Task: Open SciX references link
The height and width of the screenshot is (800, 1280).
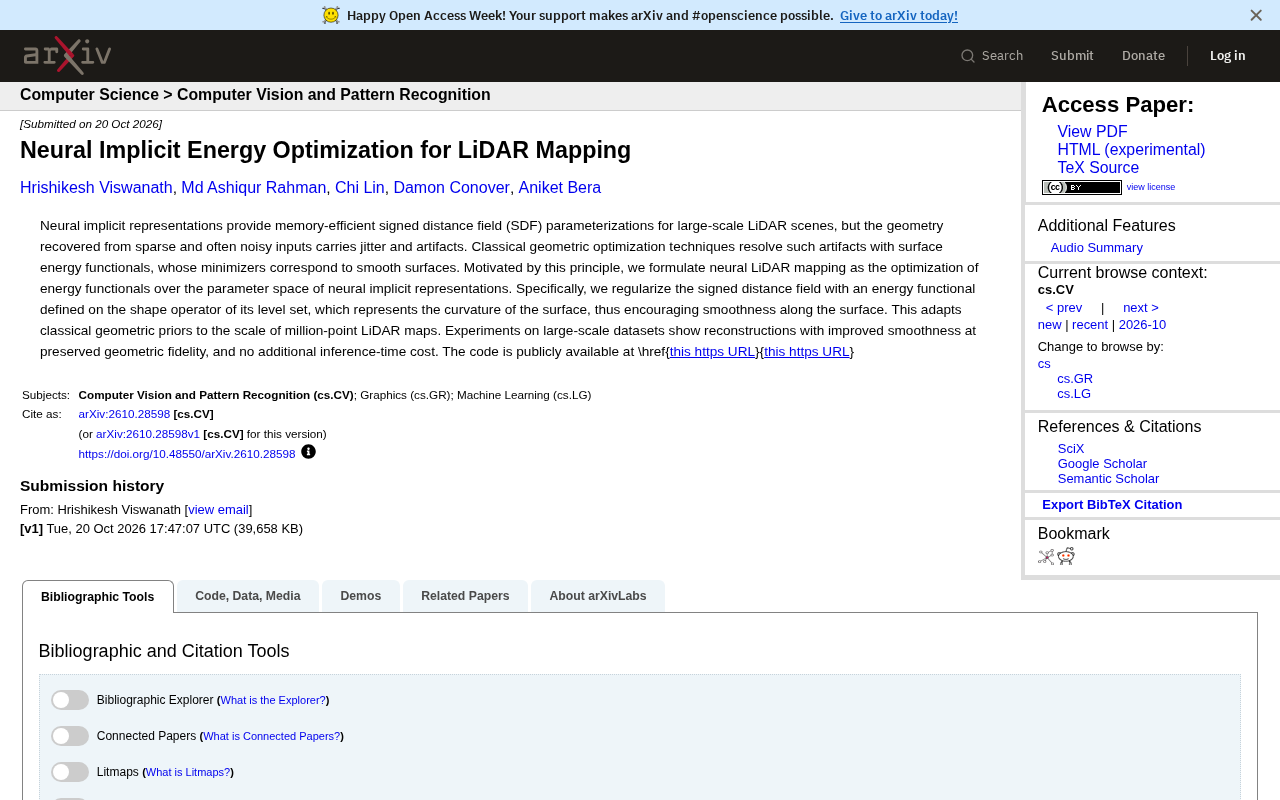Action: pyautogui.click(x=1071, y=449)
